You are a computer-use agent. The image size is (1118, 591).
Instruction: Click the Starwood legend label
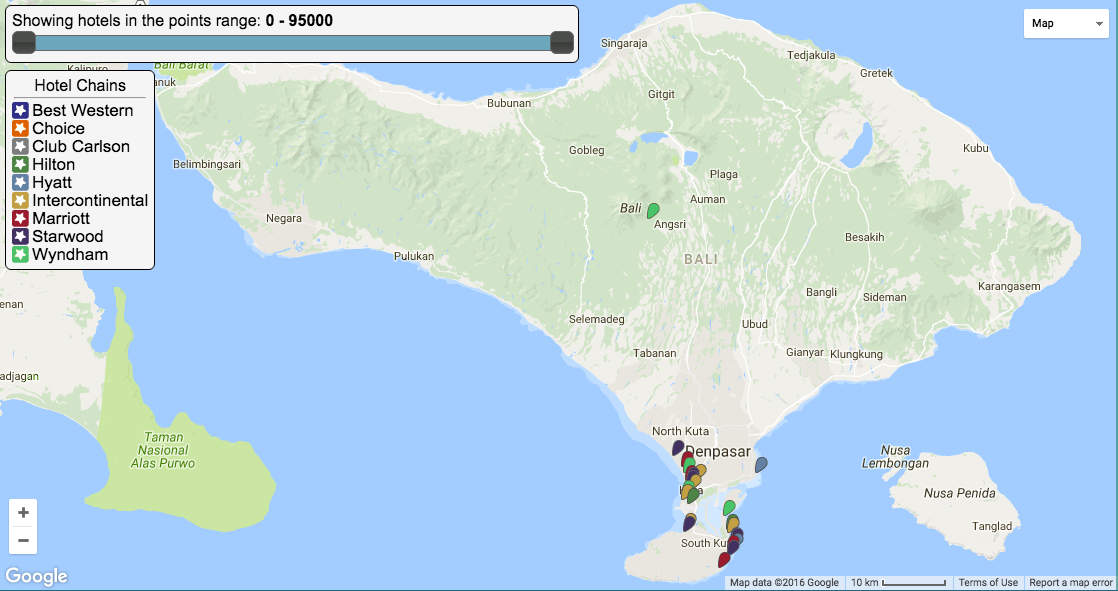(68, 237)
